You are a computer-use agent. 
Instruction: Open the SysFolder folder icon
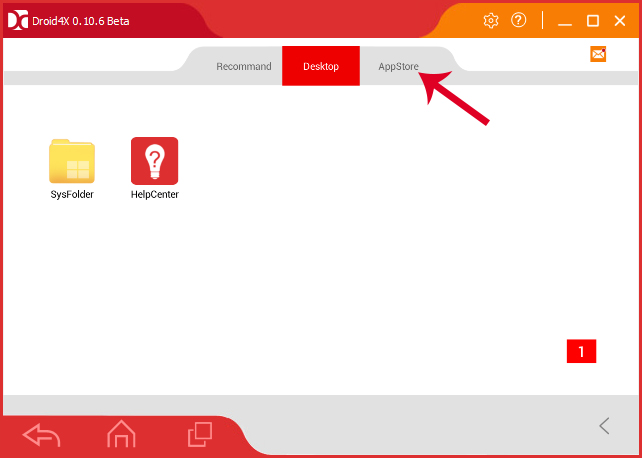click(72, 161)
